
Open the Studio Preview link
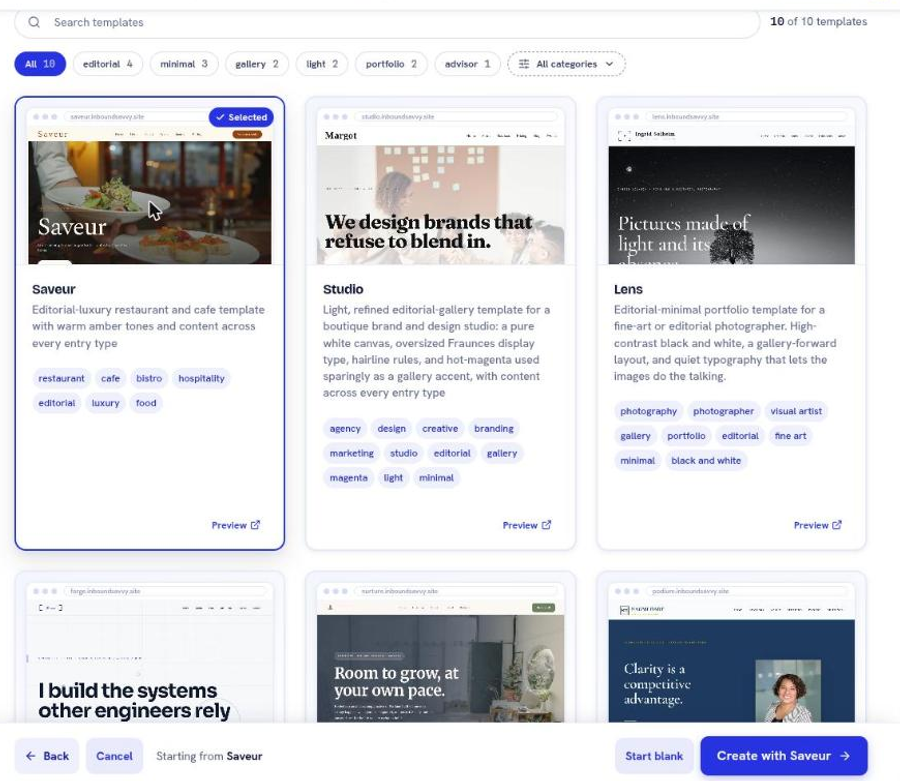click(x=527, y=525)
